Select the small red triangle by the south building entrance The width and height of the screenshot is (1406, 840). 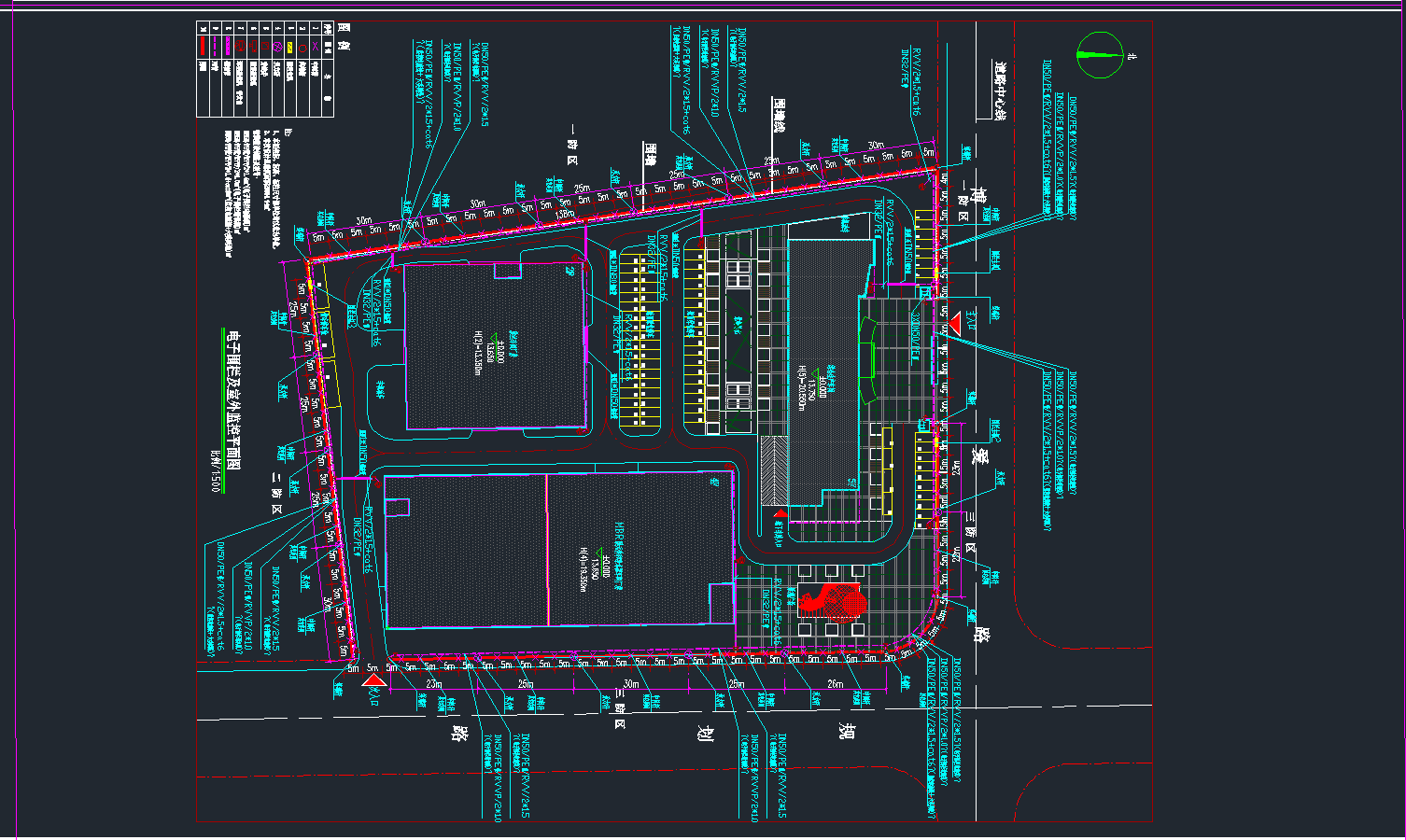tap(780, 513)
